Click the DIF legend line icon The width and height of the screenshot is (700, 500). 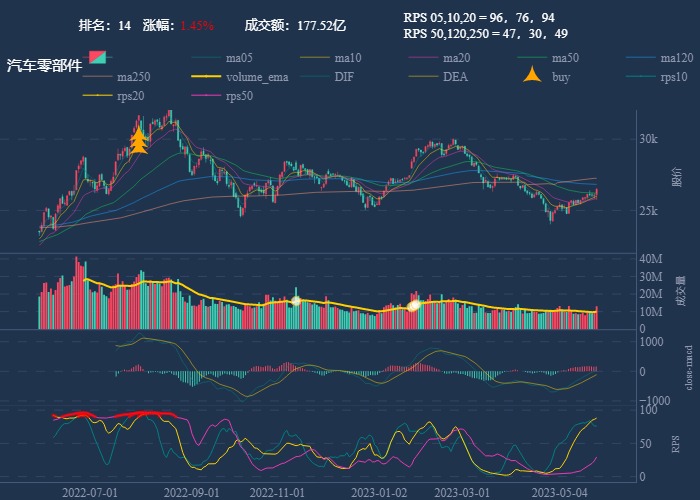pyautogui.click(x=315, y=77)
